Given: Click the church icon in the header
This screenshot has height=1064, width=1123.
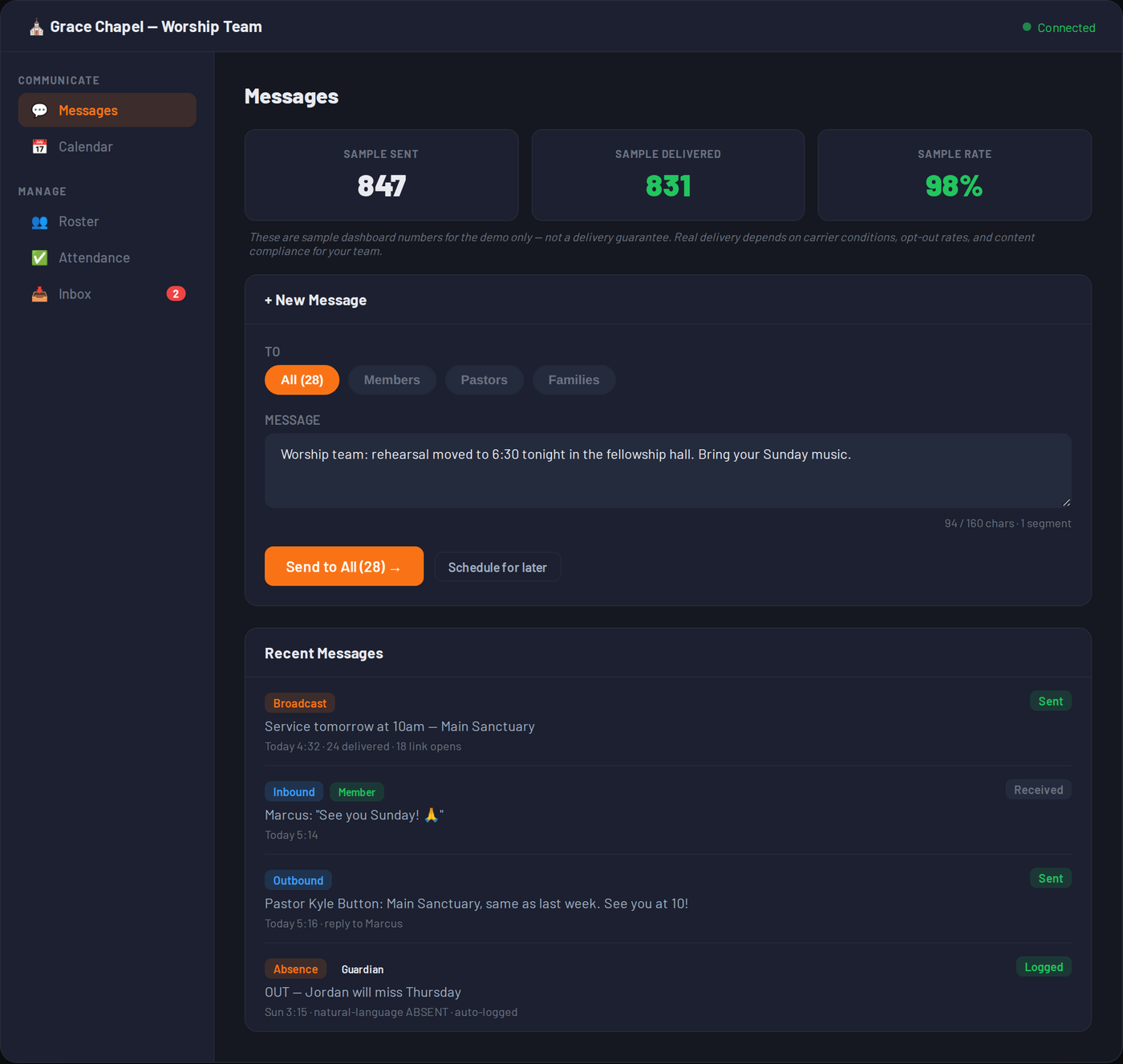Looking at the screenshot, I should click(36, 27).
